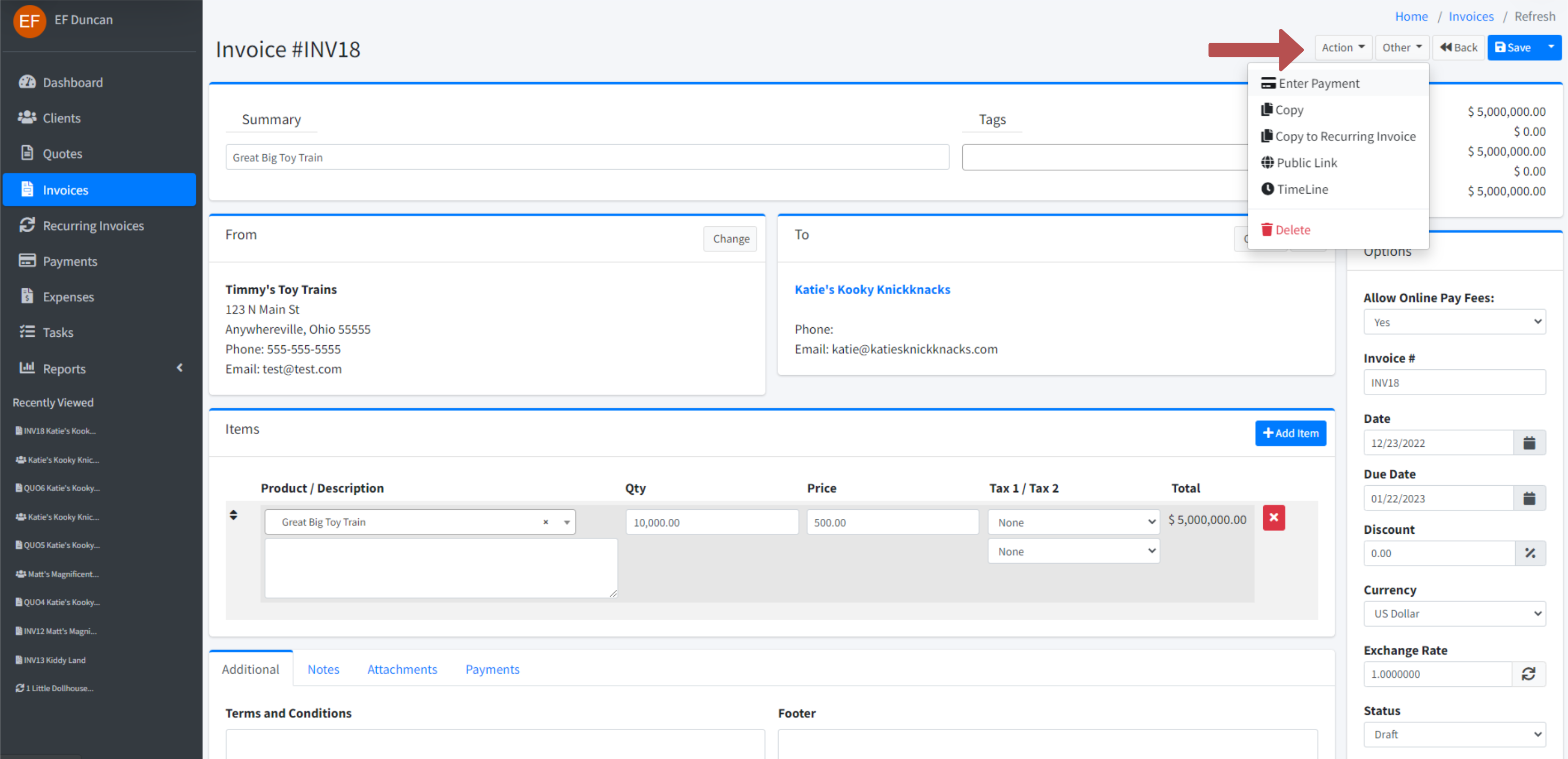Click the Add Item button
The image size is (1568, 759).
tap(1290, 433)
